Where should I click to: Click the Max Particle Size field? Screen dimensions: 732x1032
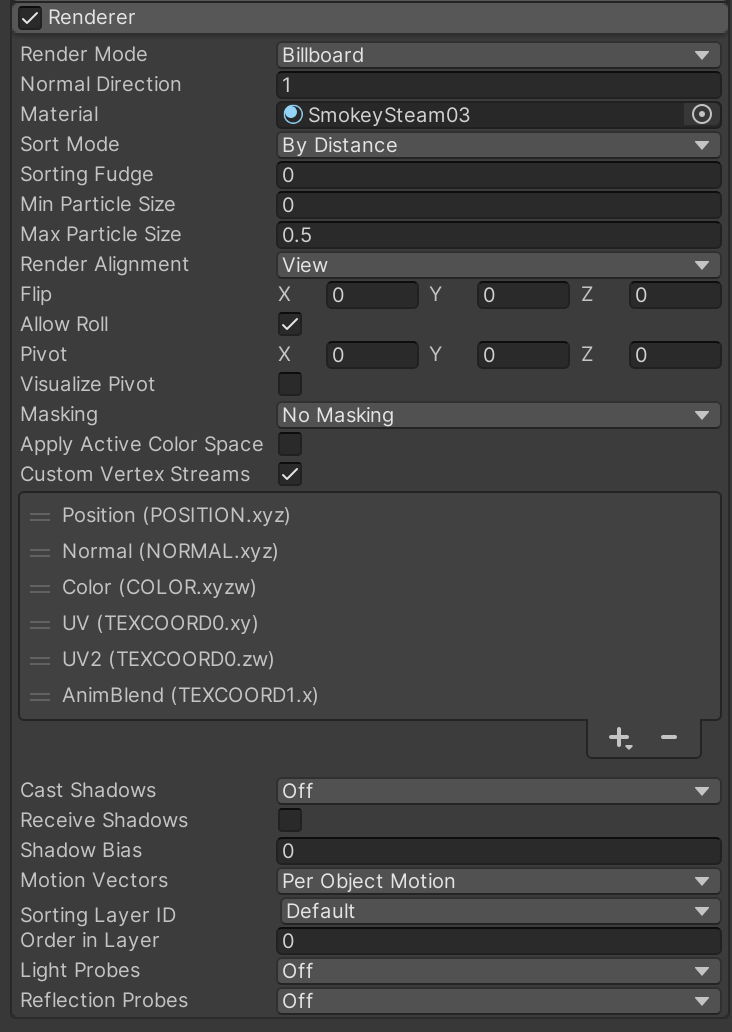(x=498, y=235)
